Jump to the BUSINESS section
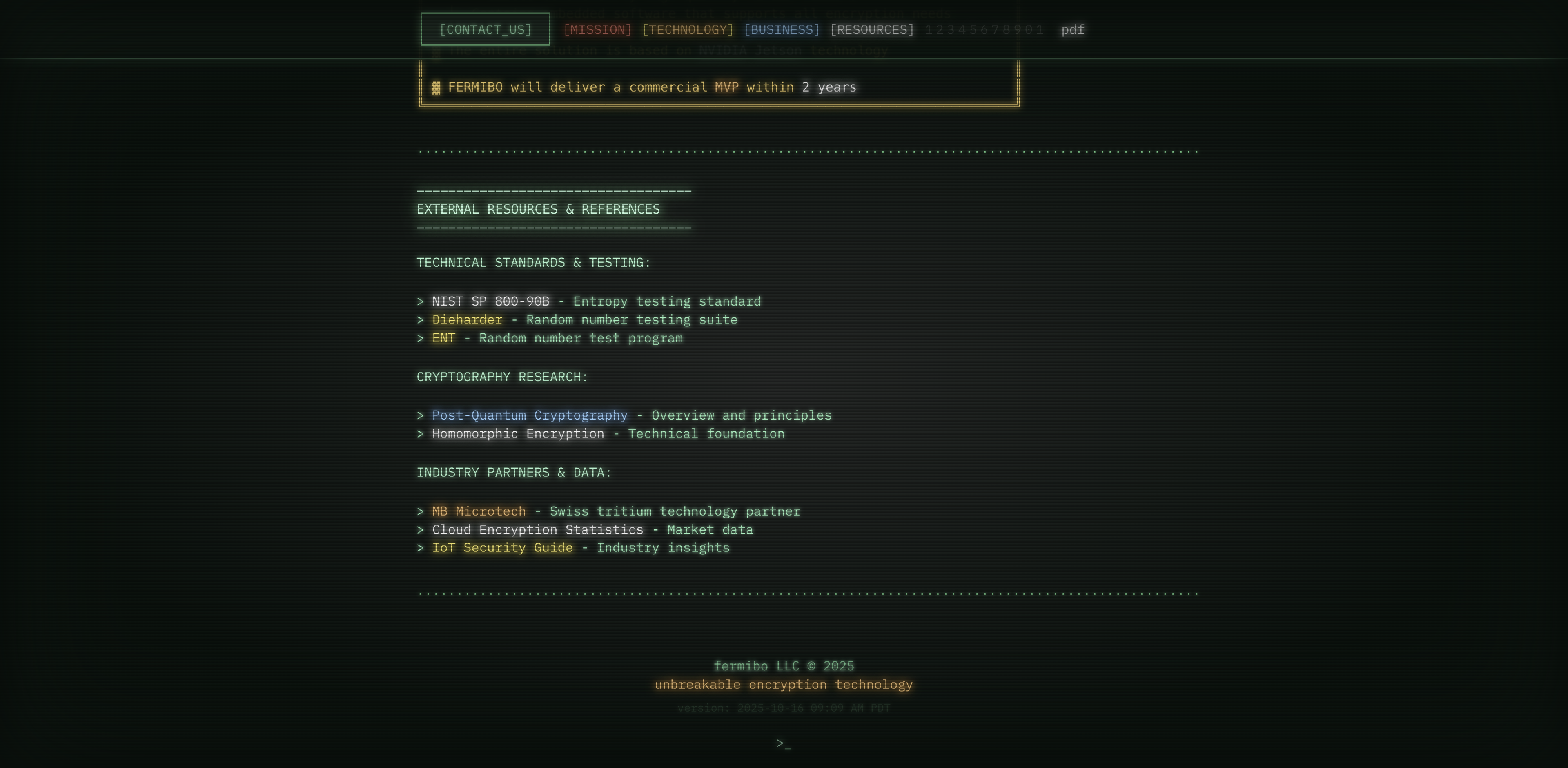Screen dimensions: 1568x768 click(782, 29)
